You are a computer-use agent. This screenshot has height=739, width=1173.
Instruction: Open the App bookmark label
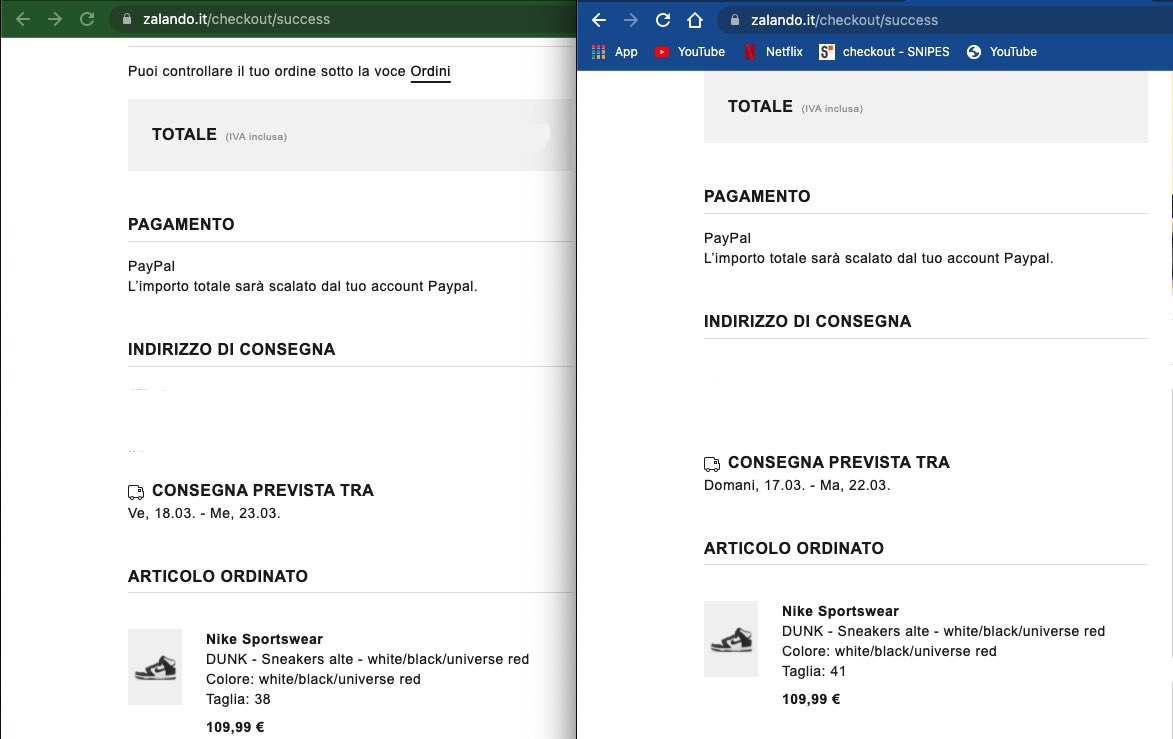click(626, 52)
